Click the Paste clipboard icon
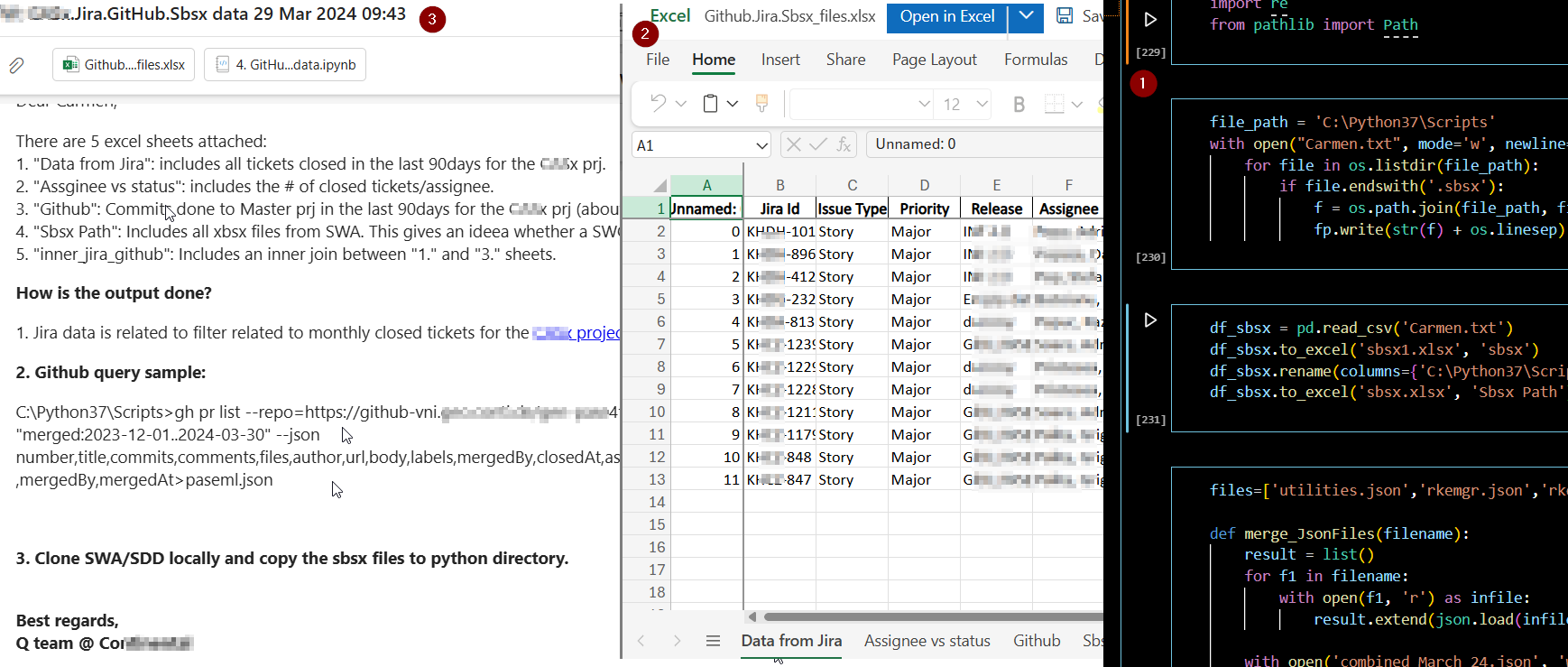Screen dimensions: 1568x667 tap(710, 104)
